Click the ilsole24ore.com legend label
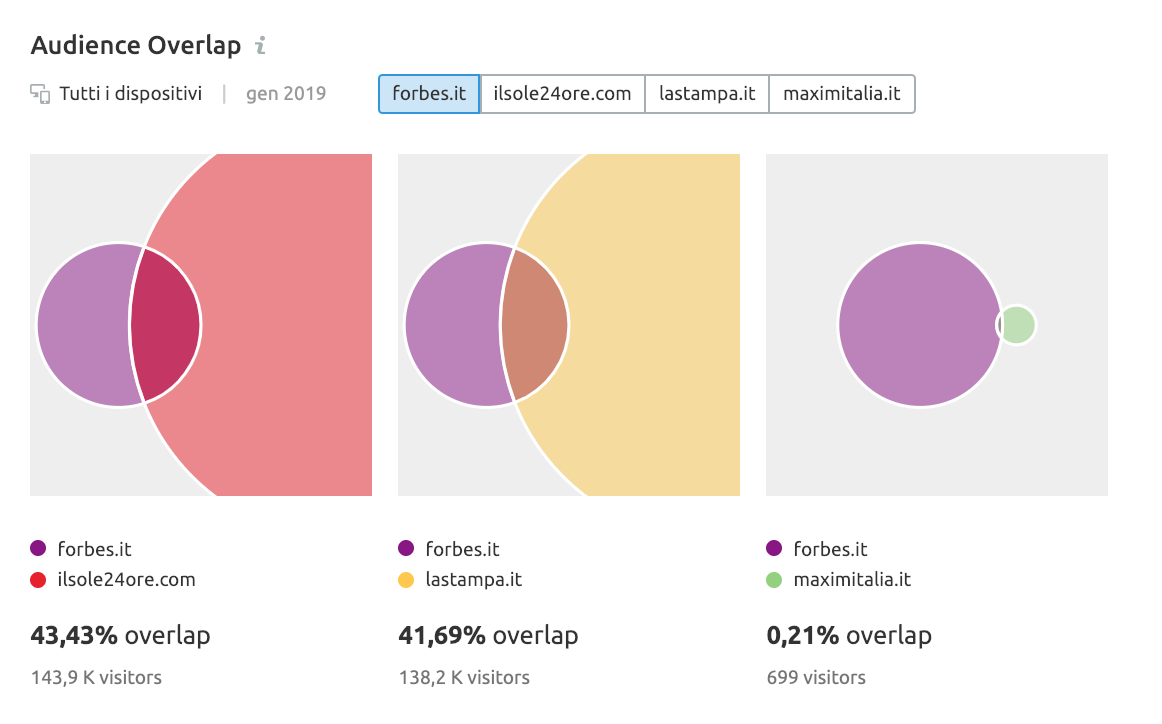1162x724 pixels. point(127,580)
